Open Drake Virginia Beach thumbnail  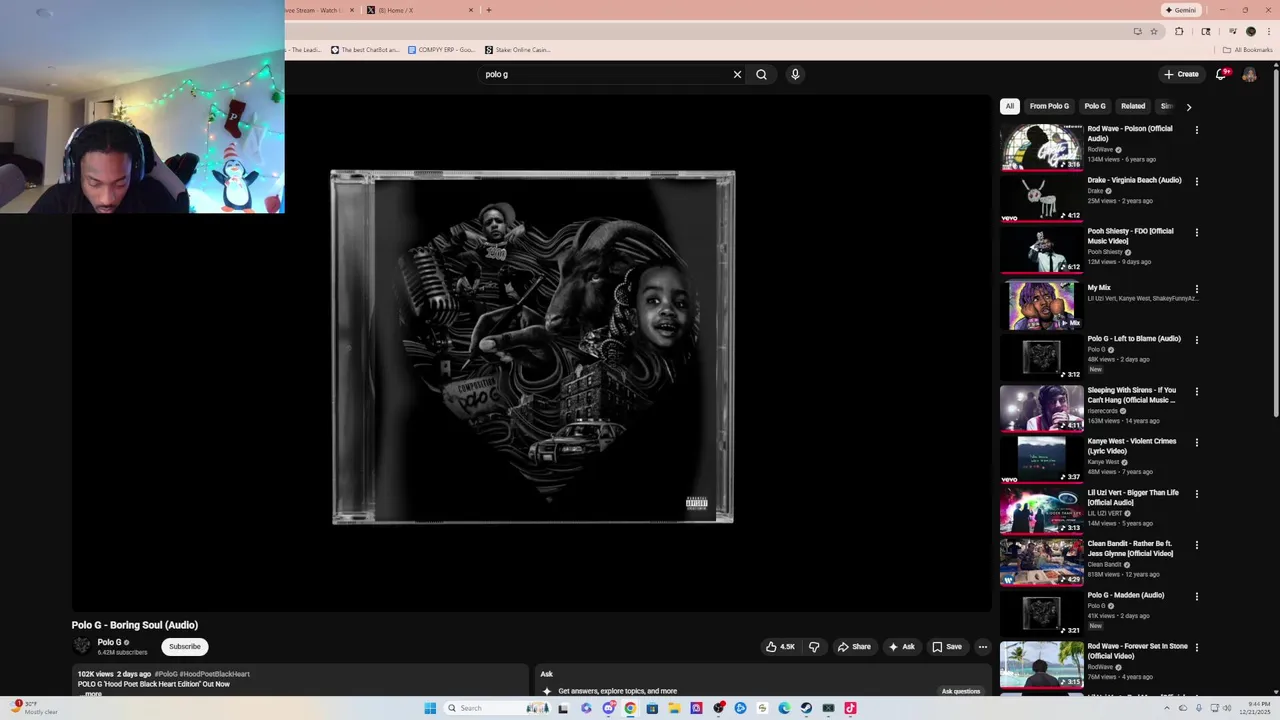pos(1041,198)
